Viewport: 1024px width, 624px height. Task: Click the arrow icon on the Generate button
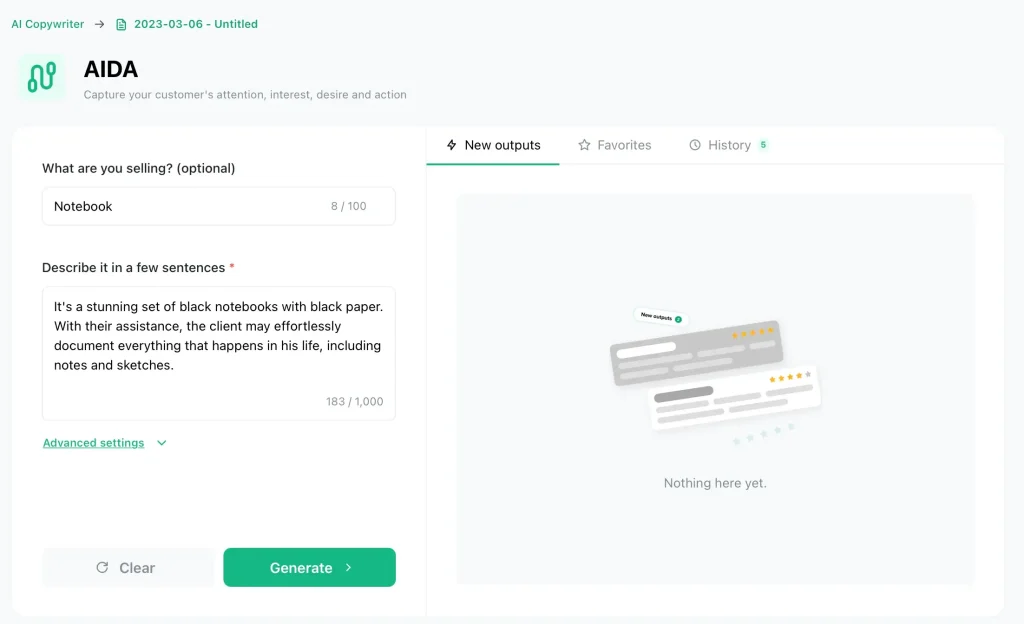tap(348, 568)
